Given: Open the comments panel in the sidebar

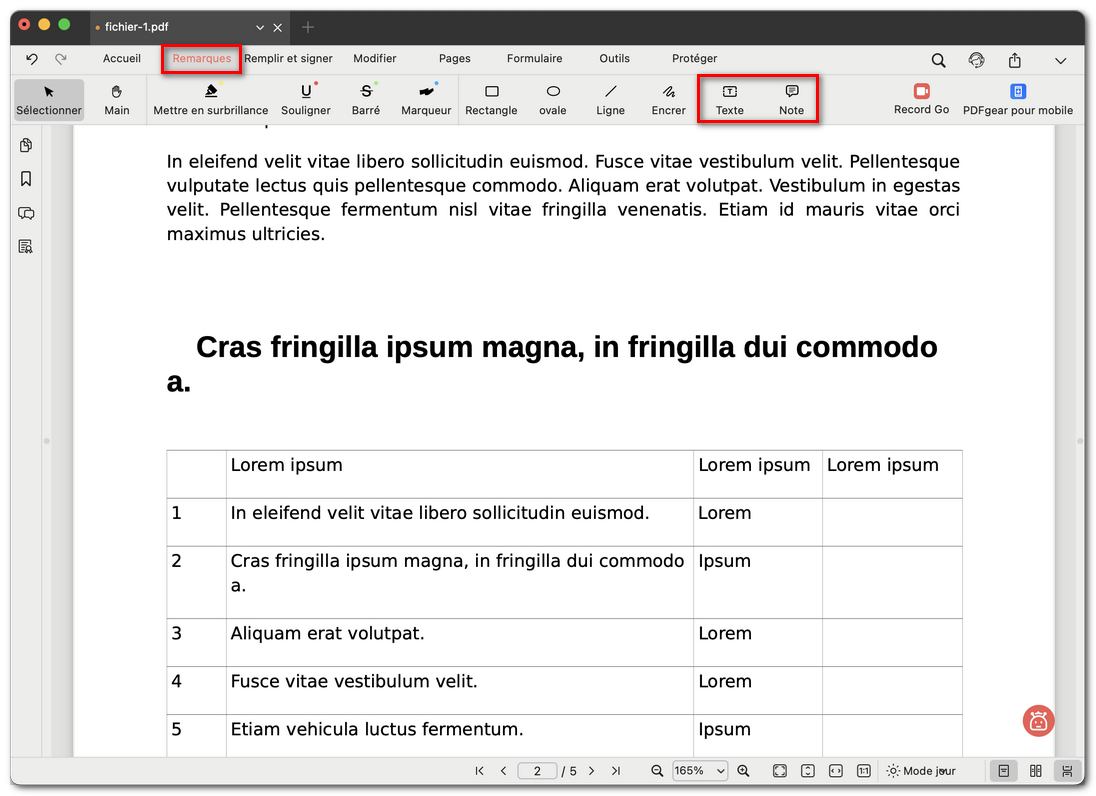Looking at the screenshot, I should pyautogui.click(x=26, y=213).
